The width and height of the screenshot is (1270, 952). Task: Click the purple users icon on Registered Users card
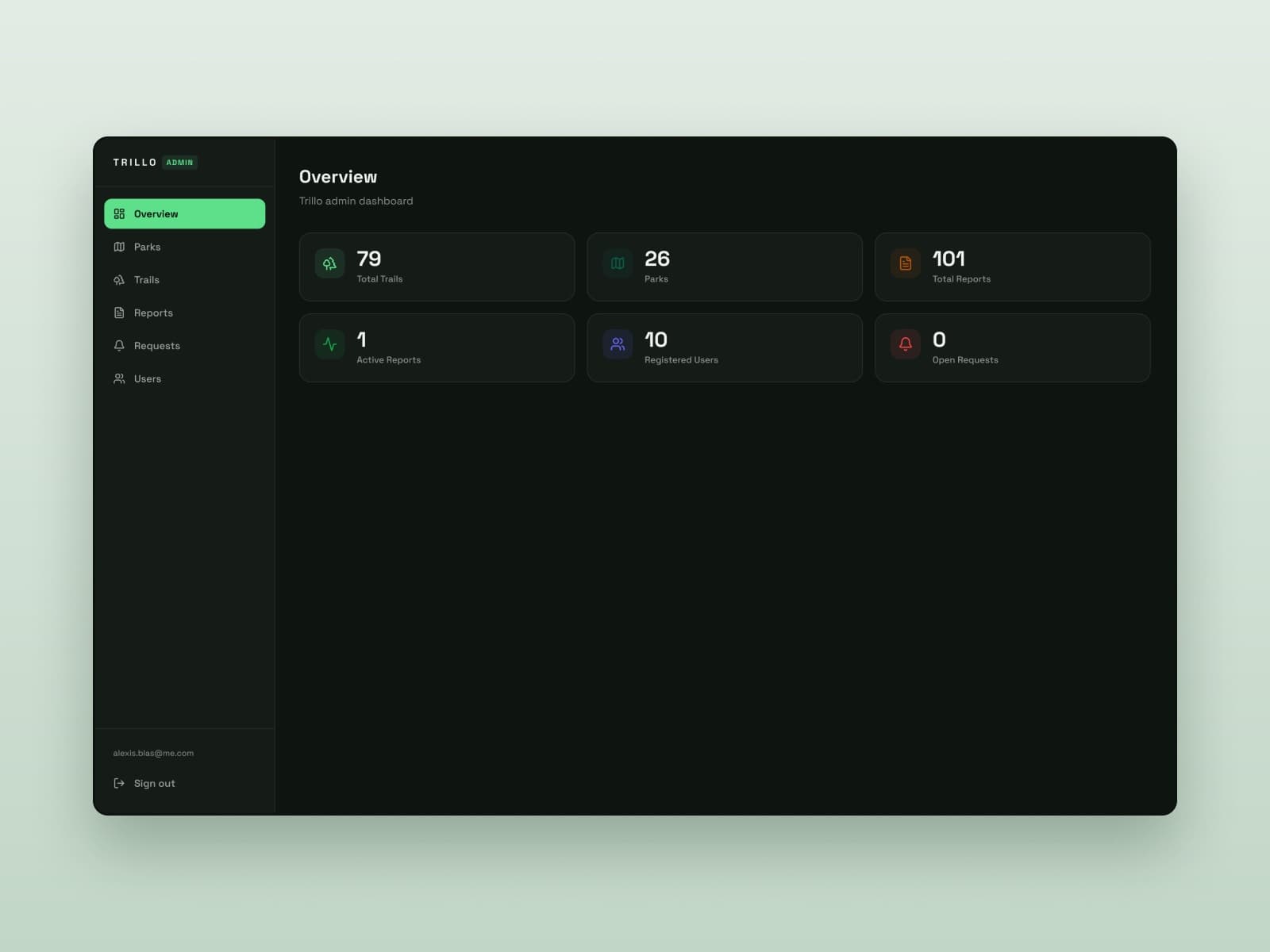coord(618,344)
